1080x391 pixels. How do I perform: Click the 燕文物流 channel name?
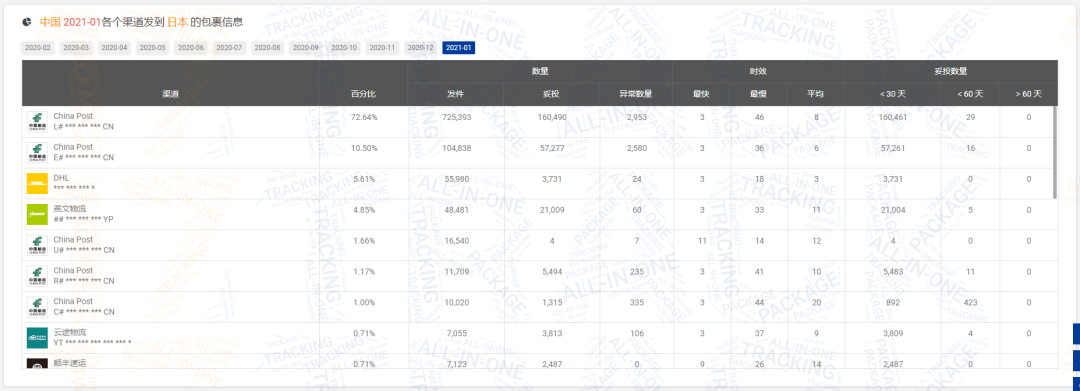tap(70, 209)
